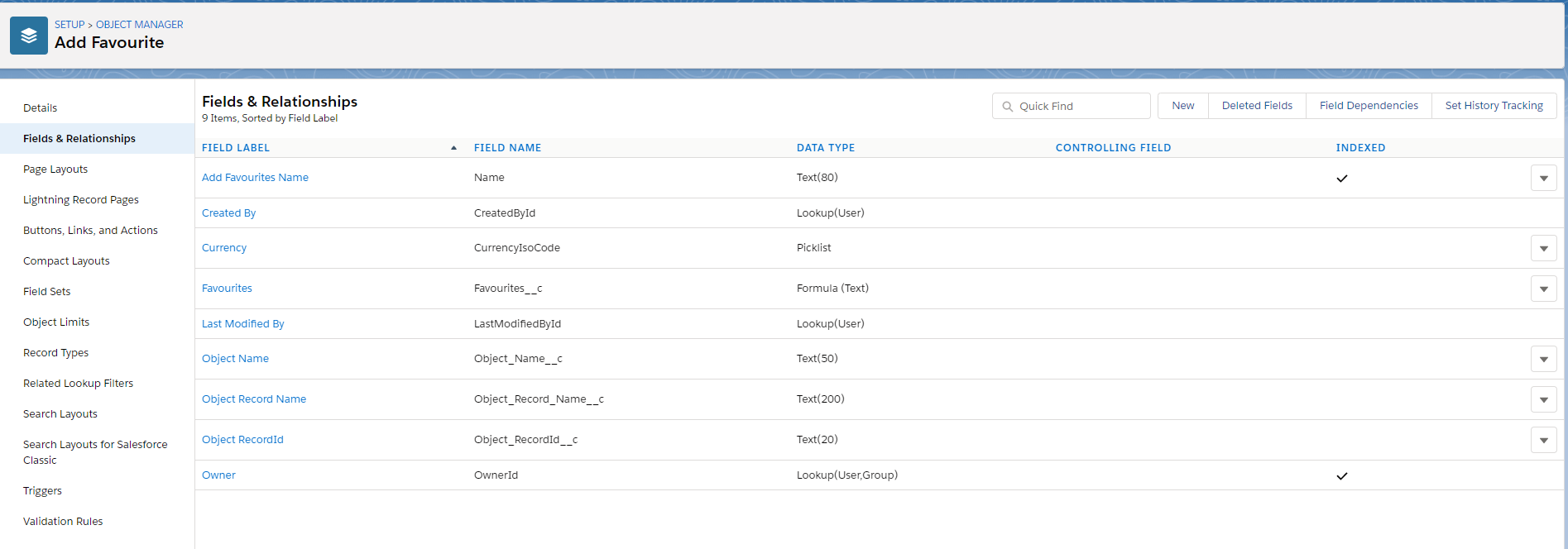Click the New field button
Viewport: 1568px width, 549px height.
(1183, 106)
